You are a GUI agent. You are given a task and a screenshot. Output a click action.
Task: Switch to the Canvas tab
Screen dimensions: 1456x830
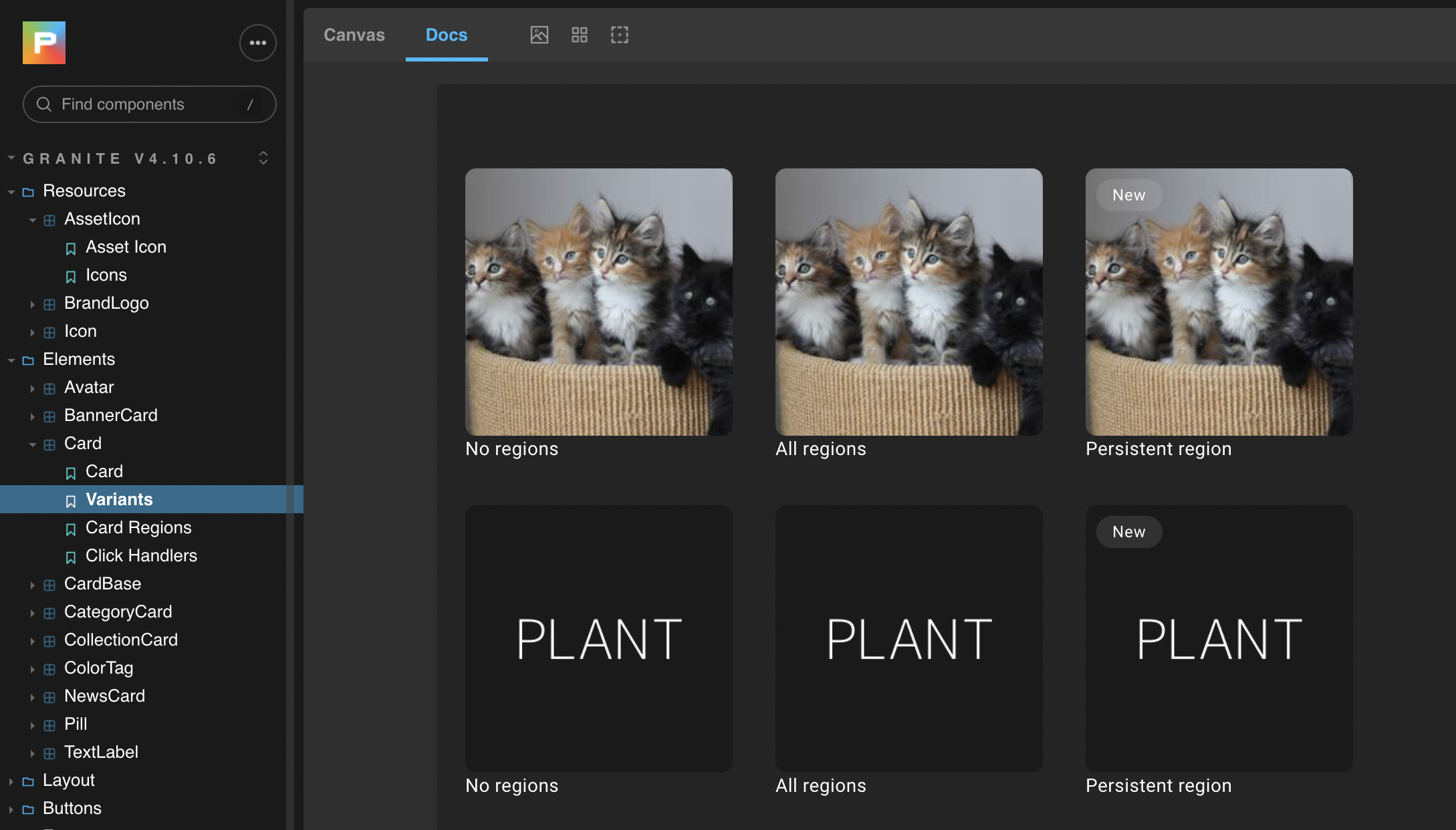point(354,35)
